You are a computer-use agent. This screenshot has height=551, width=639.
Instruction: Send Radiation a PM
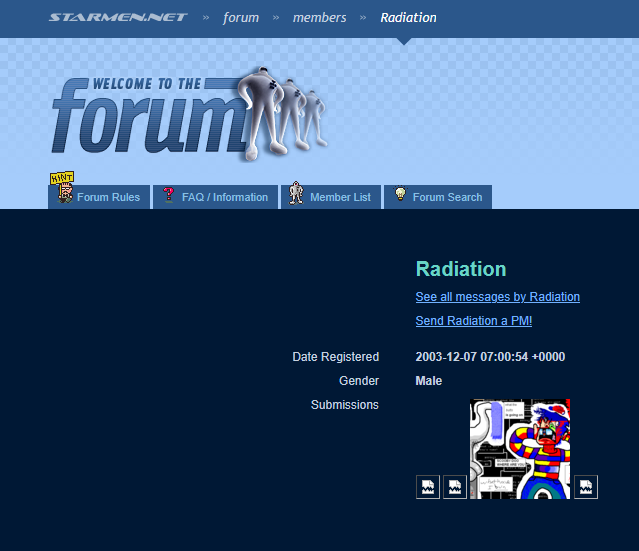tap(473, 321)
